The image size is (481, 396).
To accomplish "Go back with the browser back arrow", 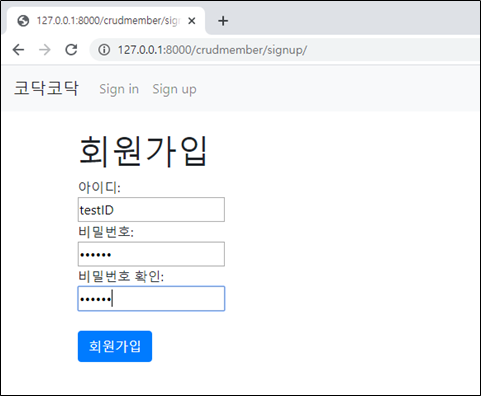I will (18, 50).
